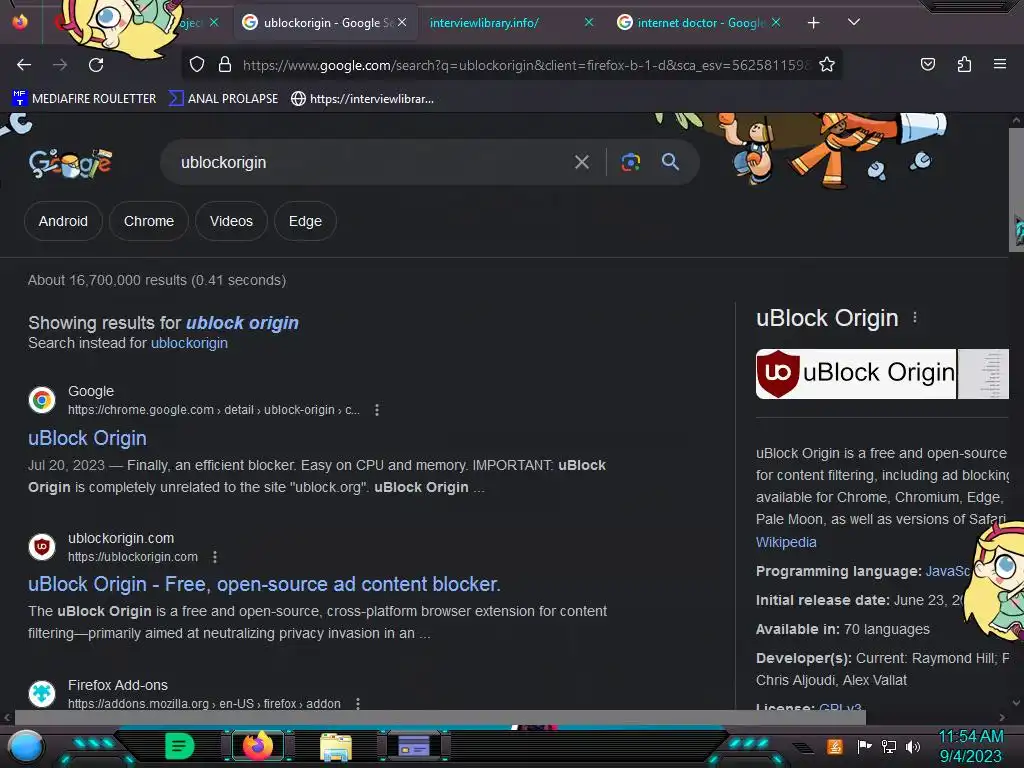The height and width of the screenshot is (768, 1024).
Task: Open more options beside uBlock Origin panel title
Action: (x=915, y=317)
